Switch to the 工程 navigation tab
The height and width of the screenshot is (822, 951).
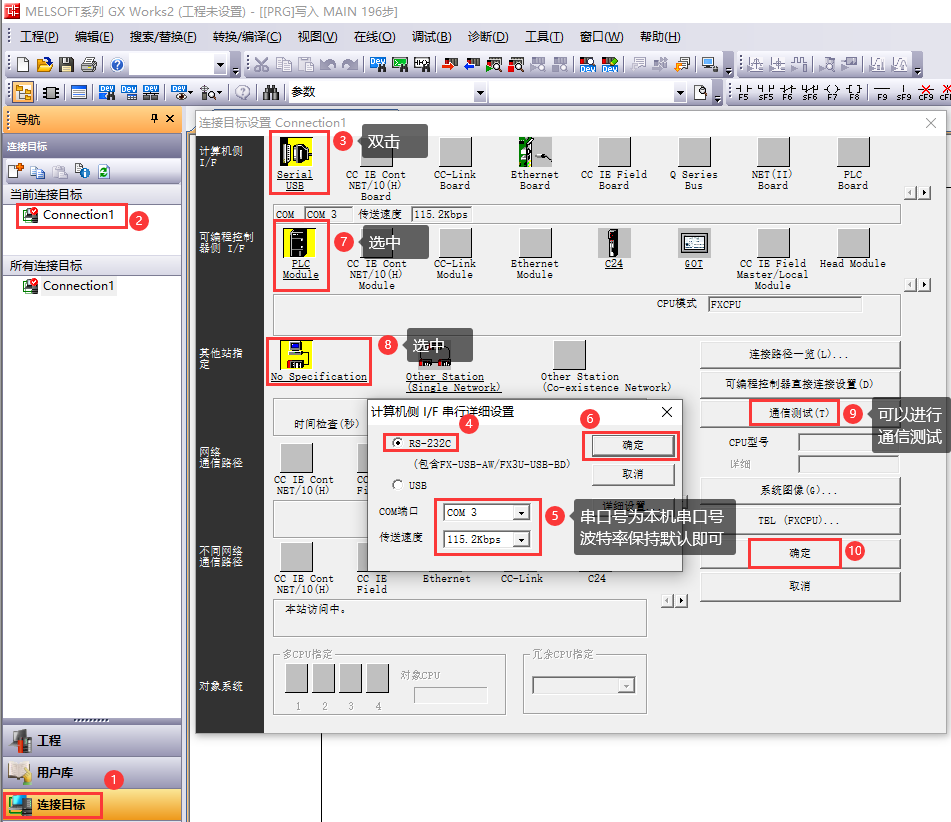[x=92, y=740]
